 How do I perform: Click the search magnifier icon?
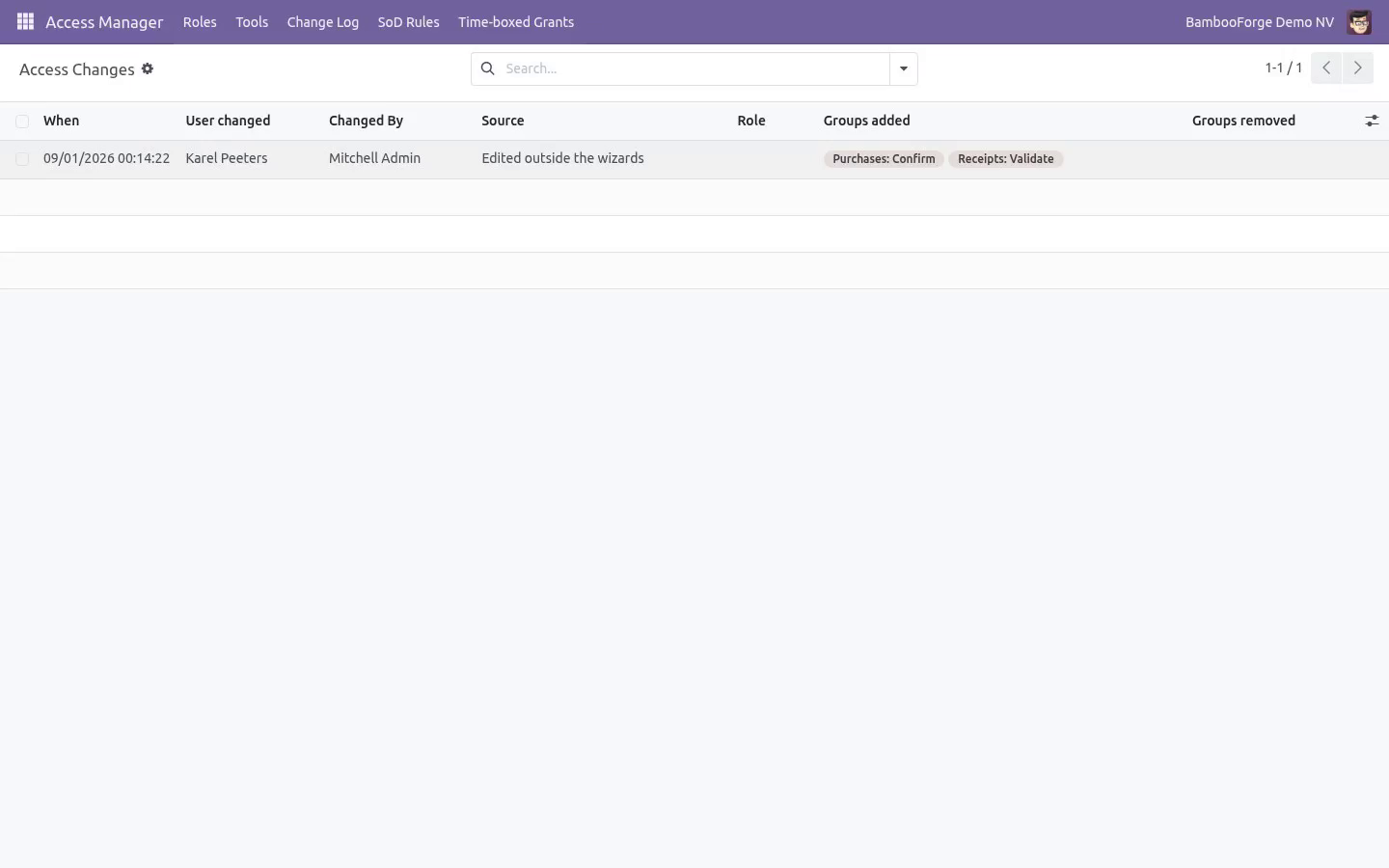tap(488, 68)
